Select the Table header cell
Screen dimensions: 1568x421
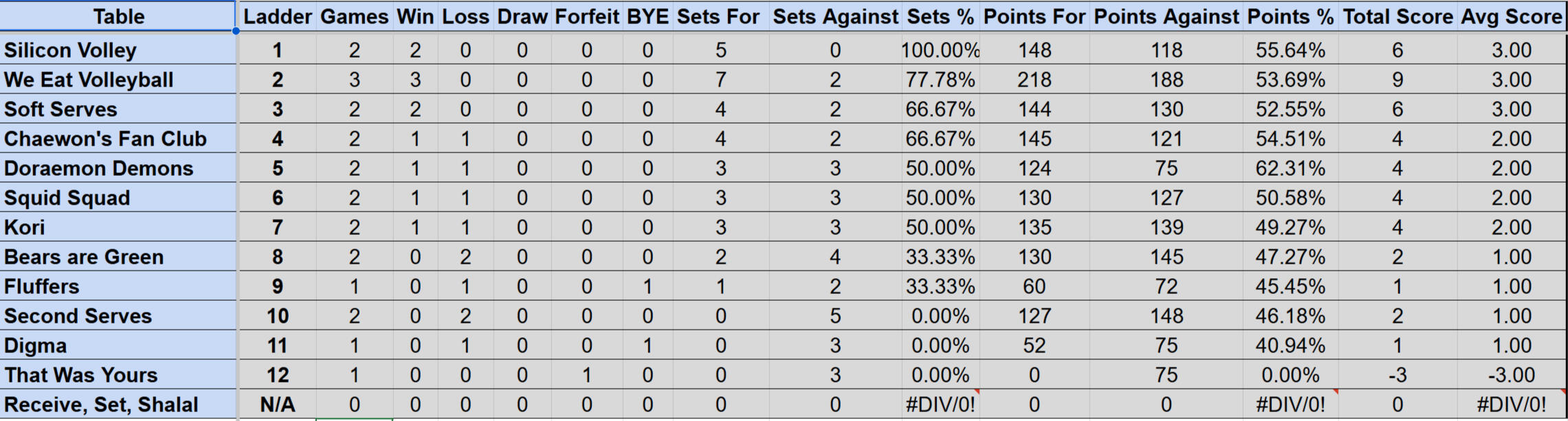click(x=118, y=16)
